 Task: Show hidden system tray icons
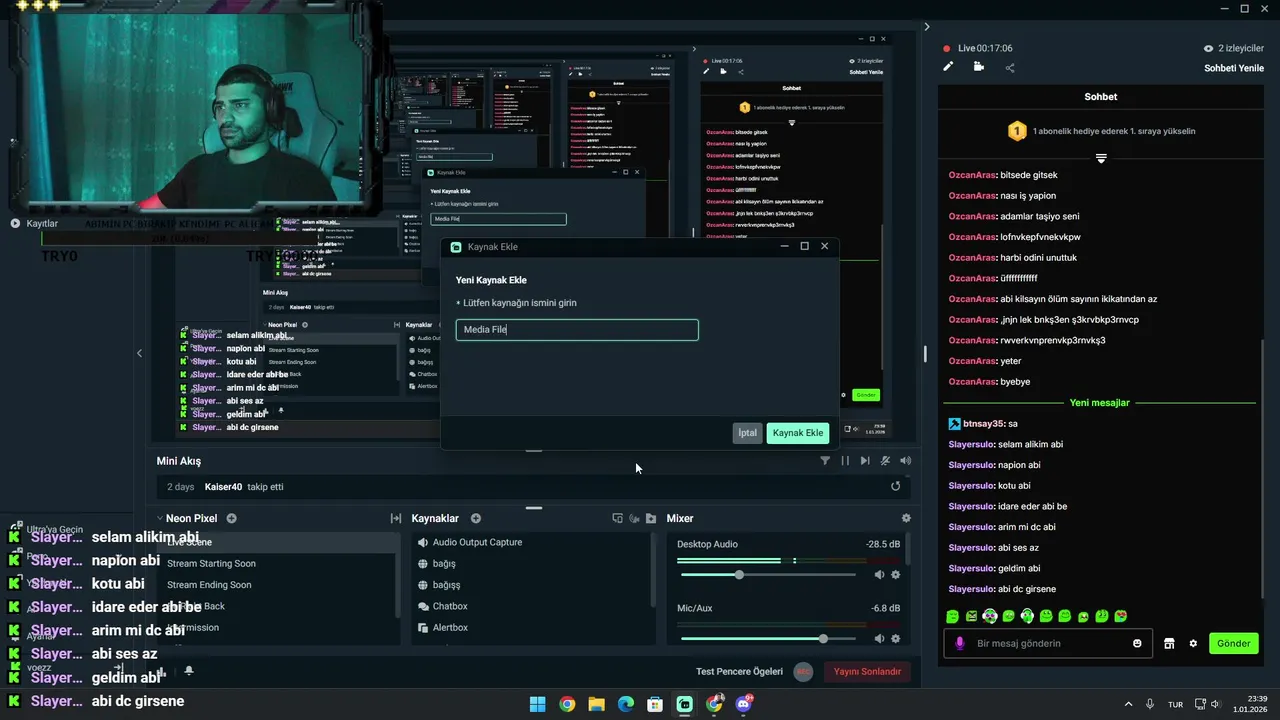pos(1129,704)
